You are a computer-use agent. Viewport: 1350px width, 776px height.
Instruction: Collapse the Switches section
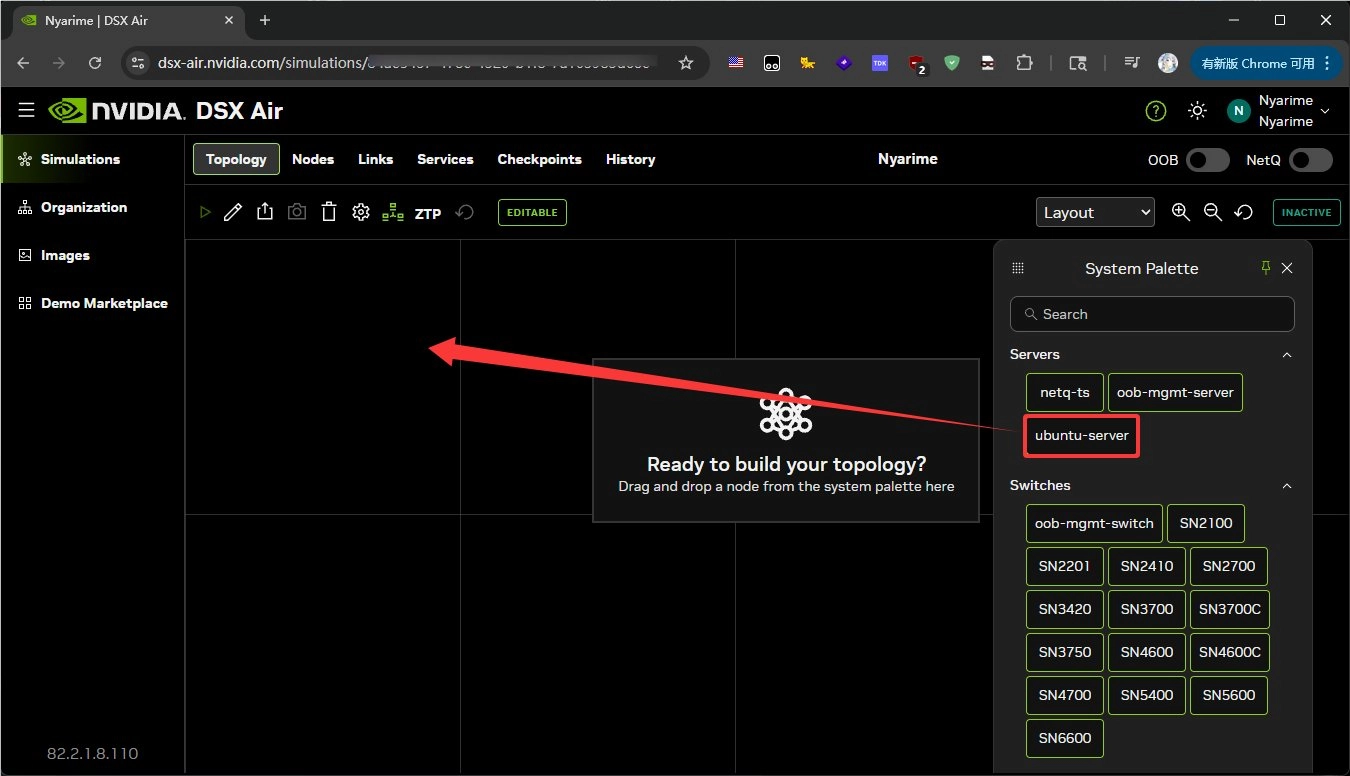[x=1287, y=486]
